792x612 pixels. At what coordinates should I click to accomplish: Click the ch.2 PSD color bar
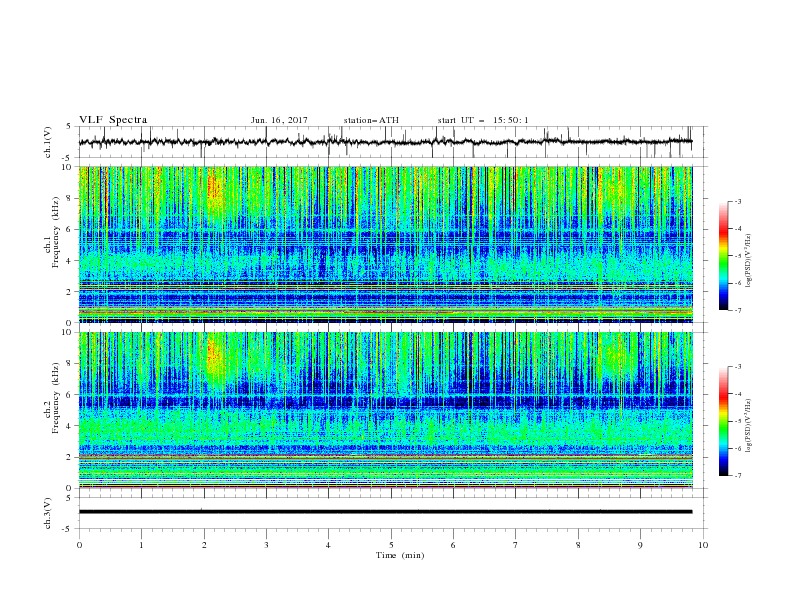tap(723, 421)
